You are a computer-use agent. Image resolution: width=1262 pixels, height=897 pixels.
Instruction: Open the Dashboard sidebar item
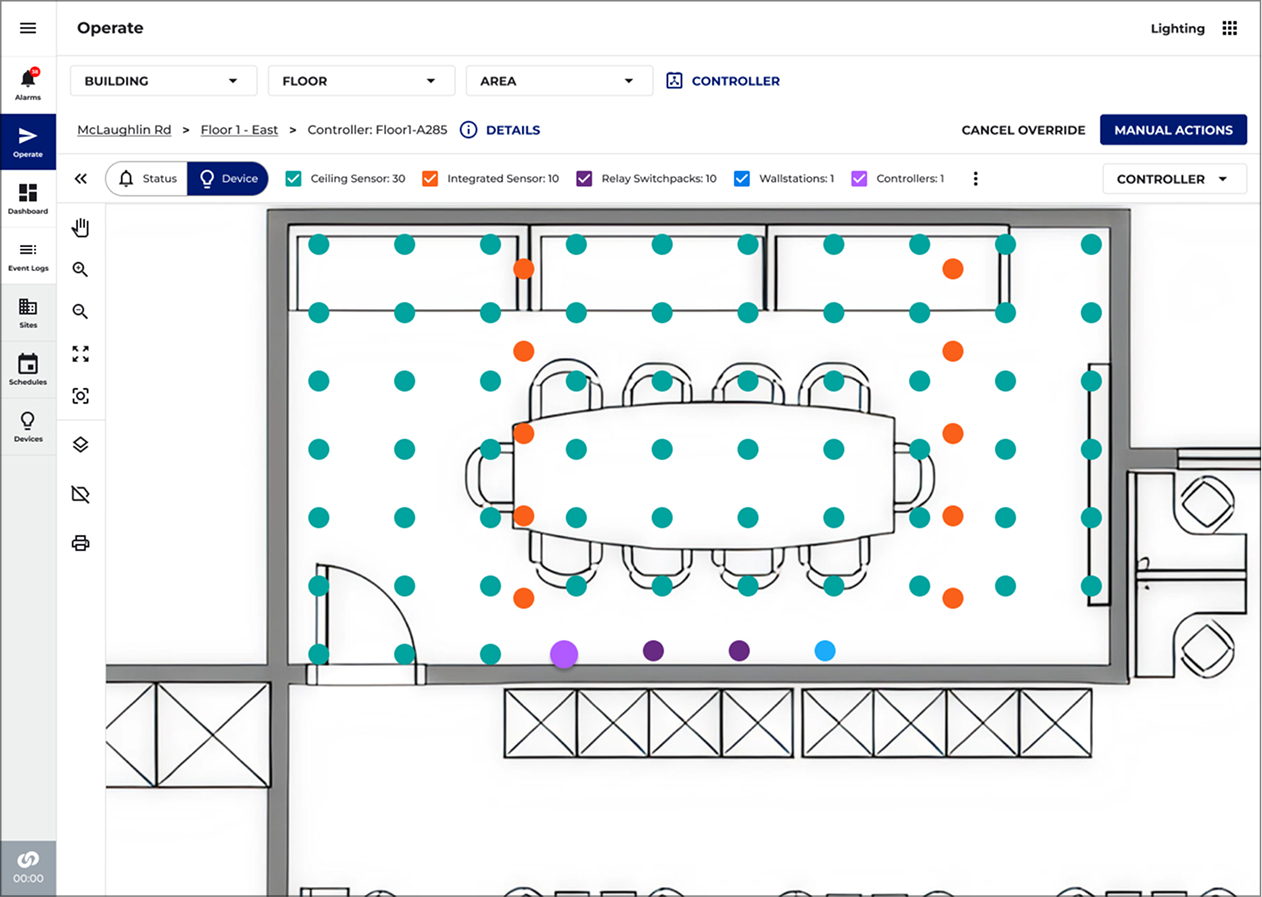[x=28, y=199]
